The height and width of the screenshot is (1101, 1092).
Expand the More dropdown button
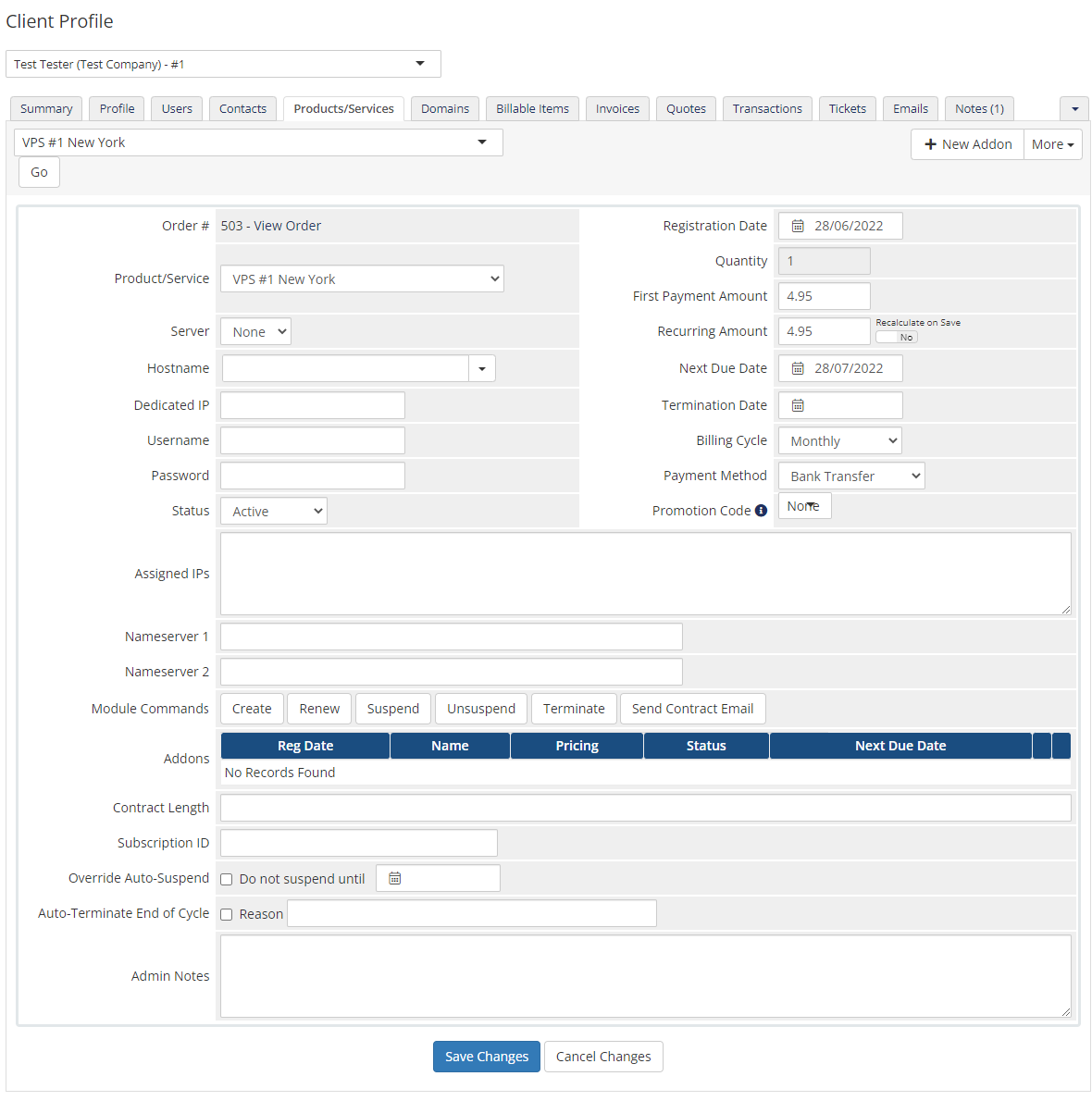[x=1053, y=144]
